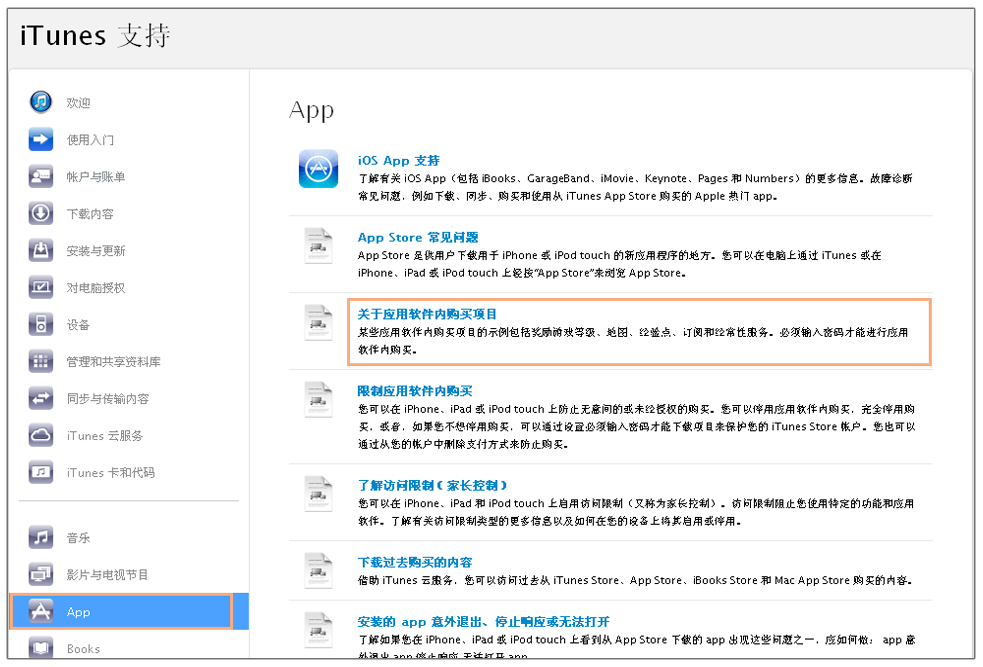
Task: Select 音乐 in the sidebar
Action: point(78,537)
